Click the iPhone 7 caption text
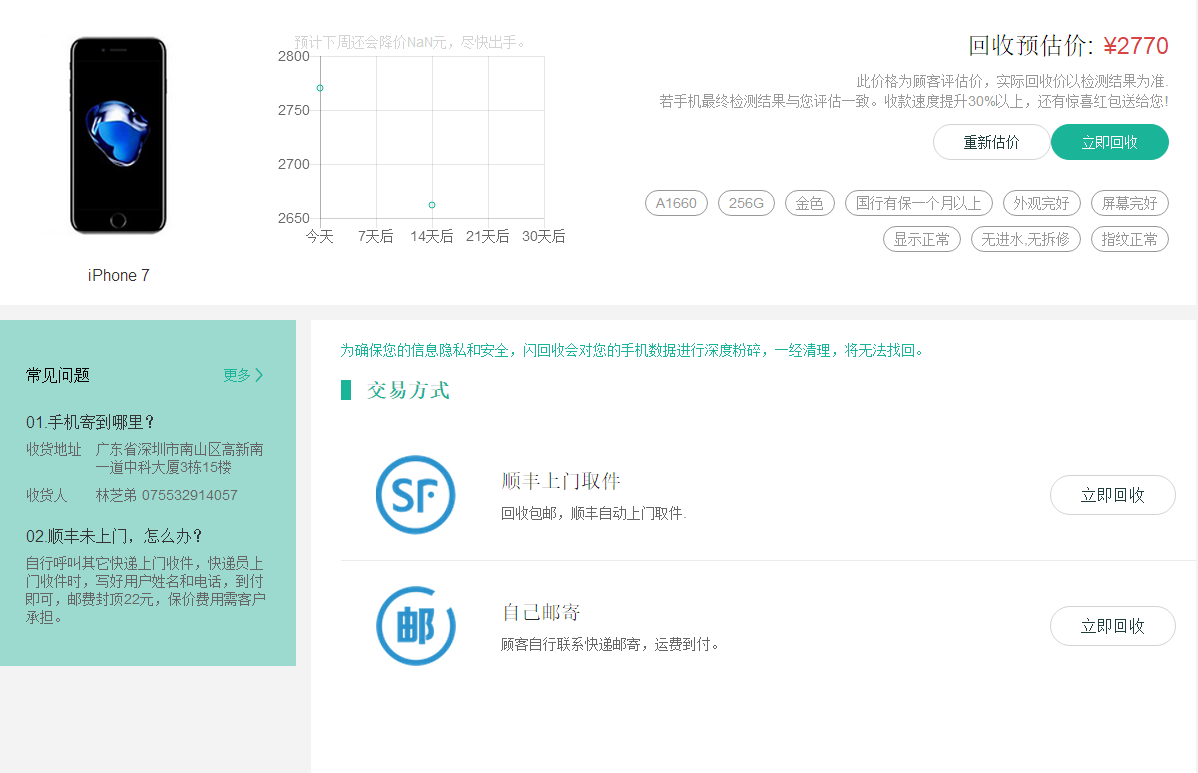Screen dimensions: 1198x773 [118, 276]
